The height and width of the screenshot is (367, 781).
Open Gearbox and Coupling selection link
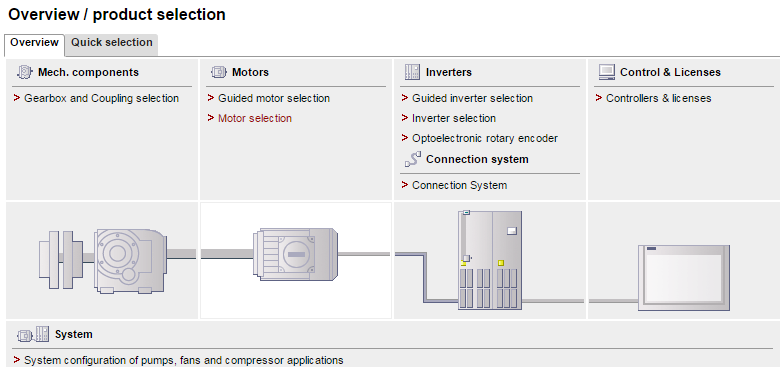coord(101,99)
